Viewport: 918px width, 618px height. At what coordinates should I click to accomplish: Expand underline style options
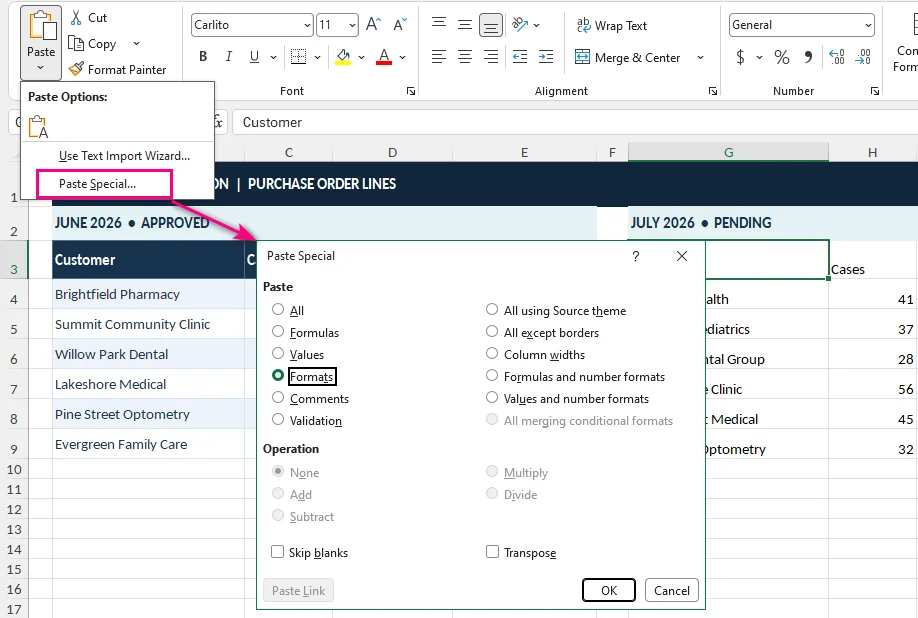pos(273,57)
